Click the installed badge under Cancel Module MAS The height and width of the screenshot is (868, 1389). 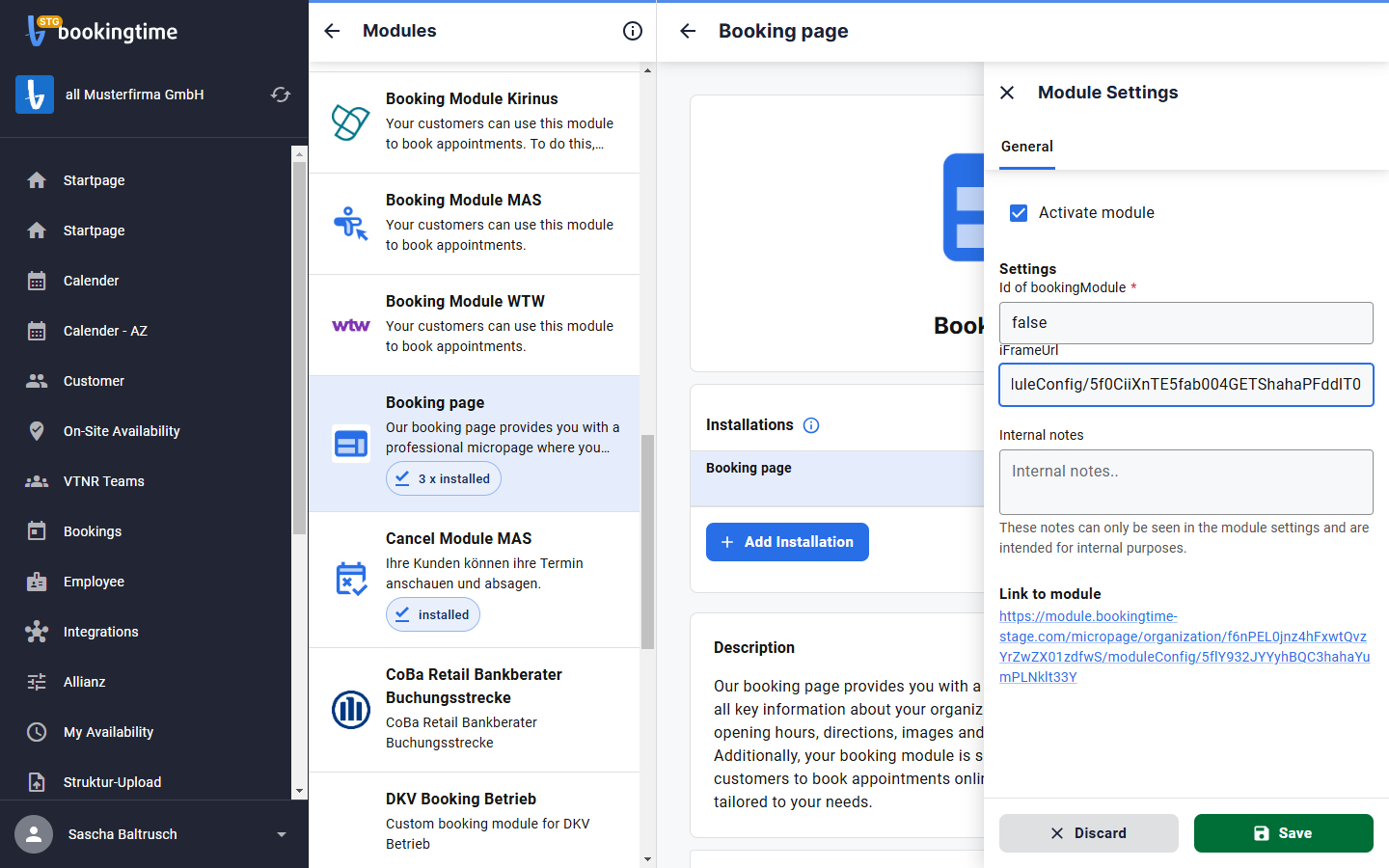(433, 614)
